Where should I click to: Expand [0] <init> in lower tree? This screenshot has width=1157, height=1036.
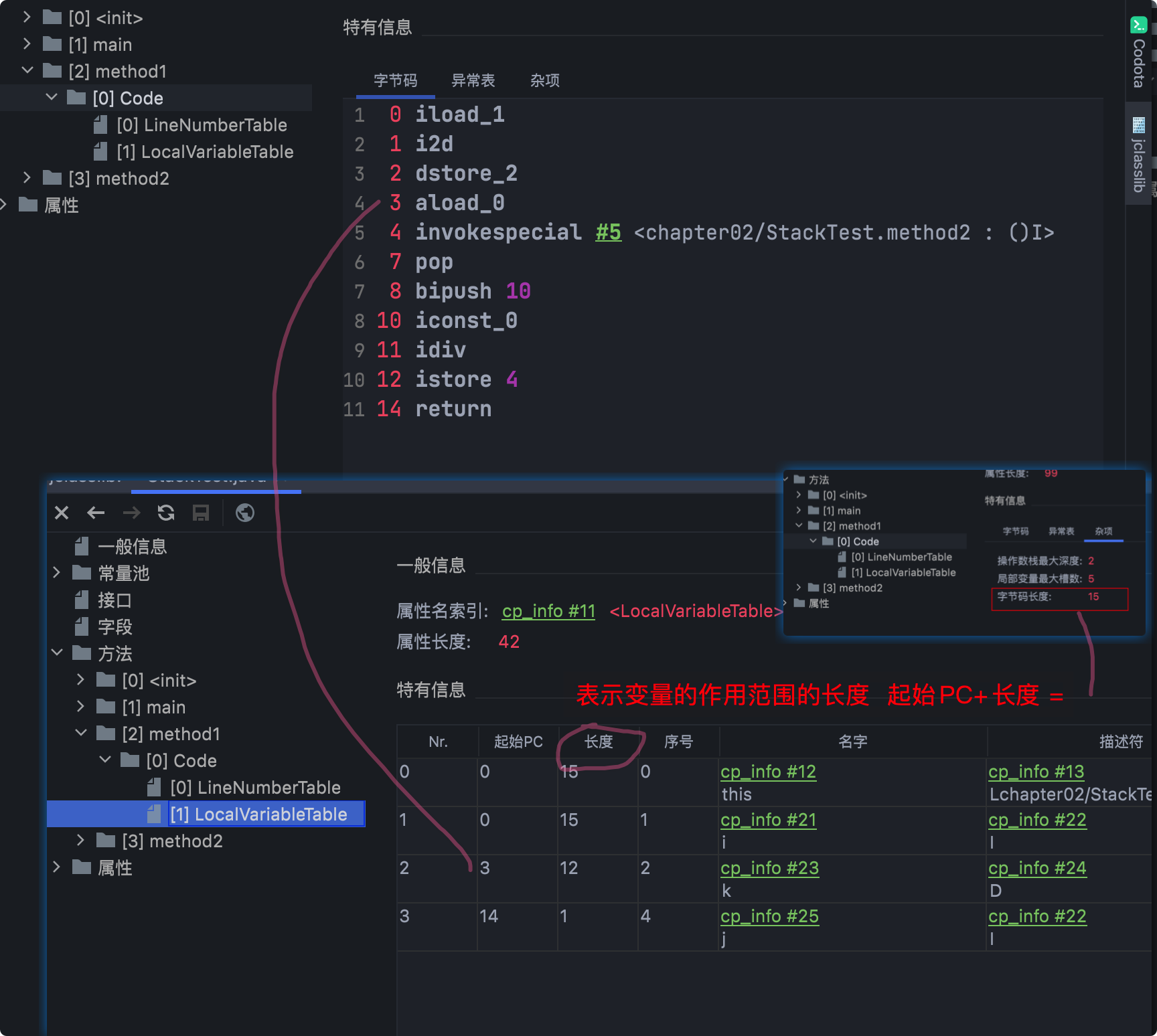(80, 680)
